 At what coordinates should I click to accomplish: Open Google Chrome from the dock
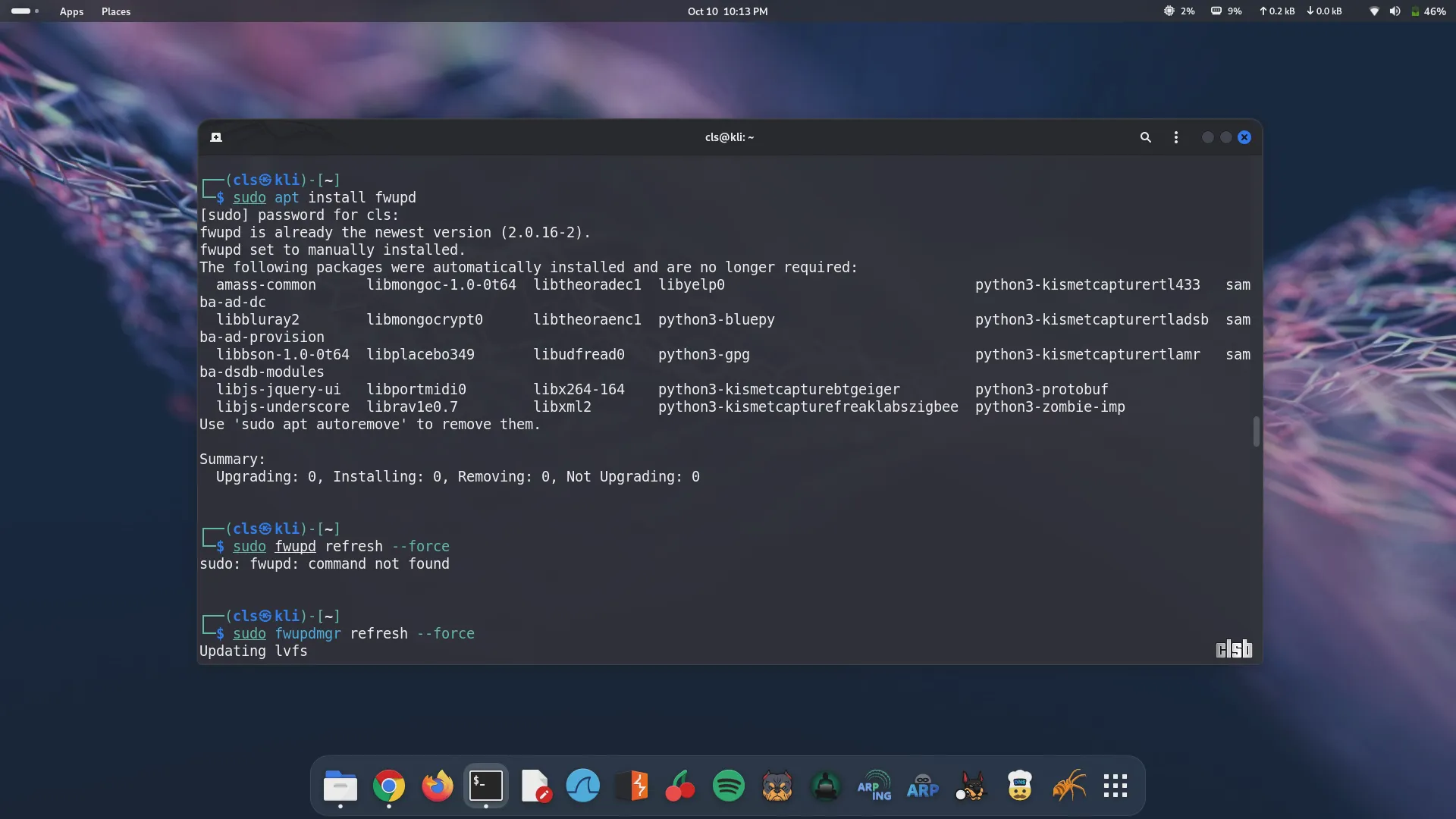pos(389,786)
